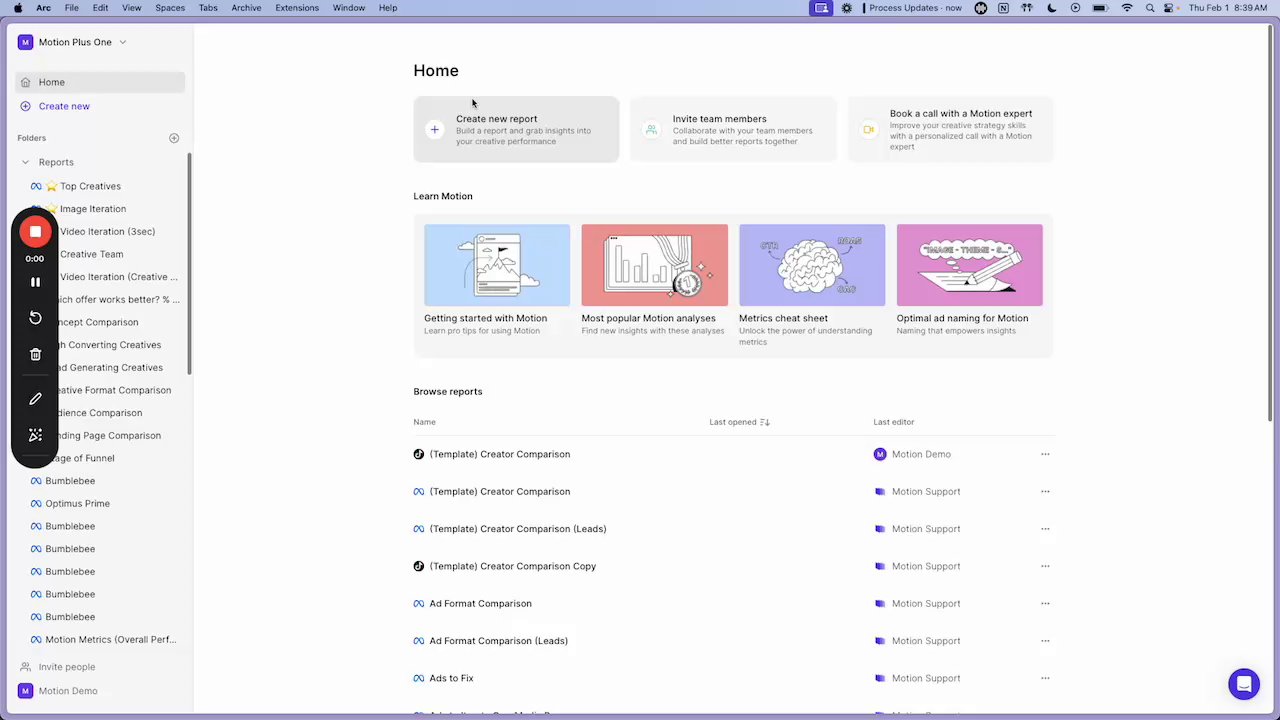Image resolution: width=1280 pixels, height=720 pixels.
Task: Open the Getting started with Motion thumbnail
Action: point(497,265)
